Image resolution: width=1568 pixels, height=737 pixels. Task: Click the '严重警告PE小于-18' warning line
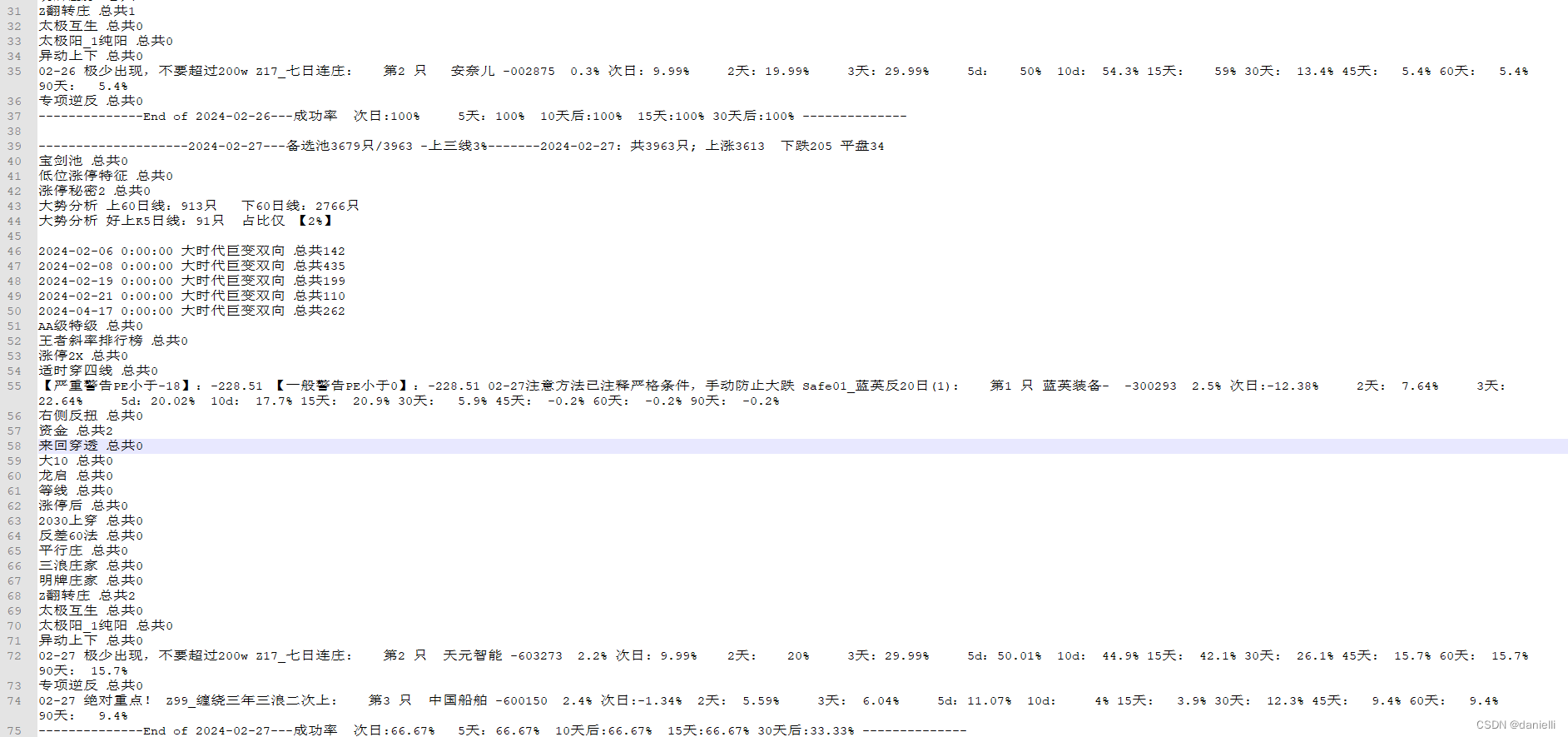pyautogui.click(x=772, y=393)
